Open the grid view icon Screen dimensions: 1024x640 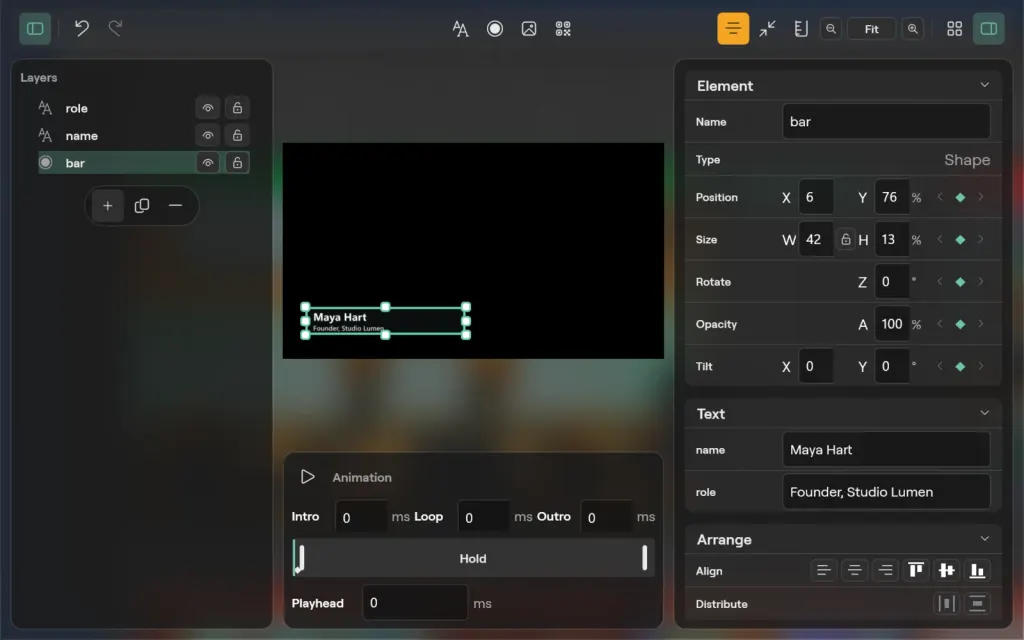click(x=954, y=29)
